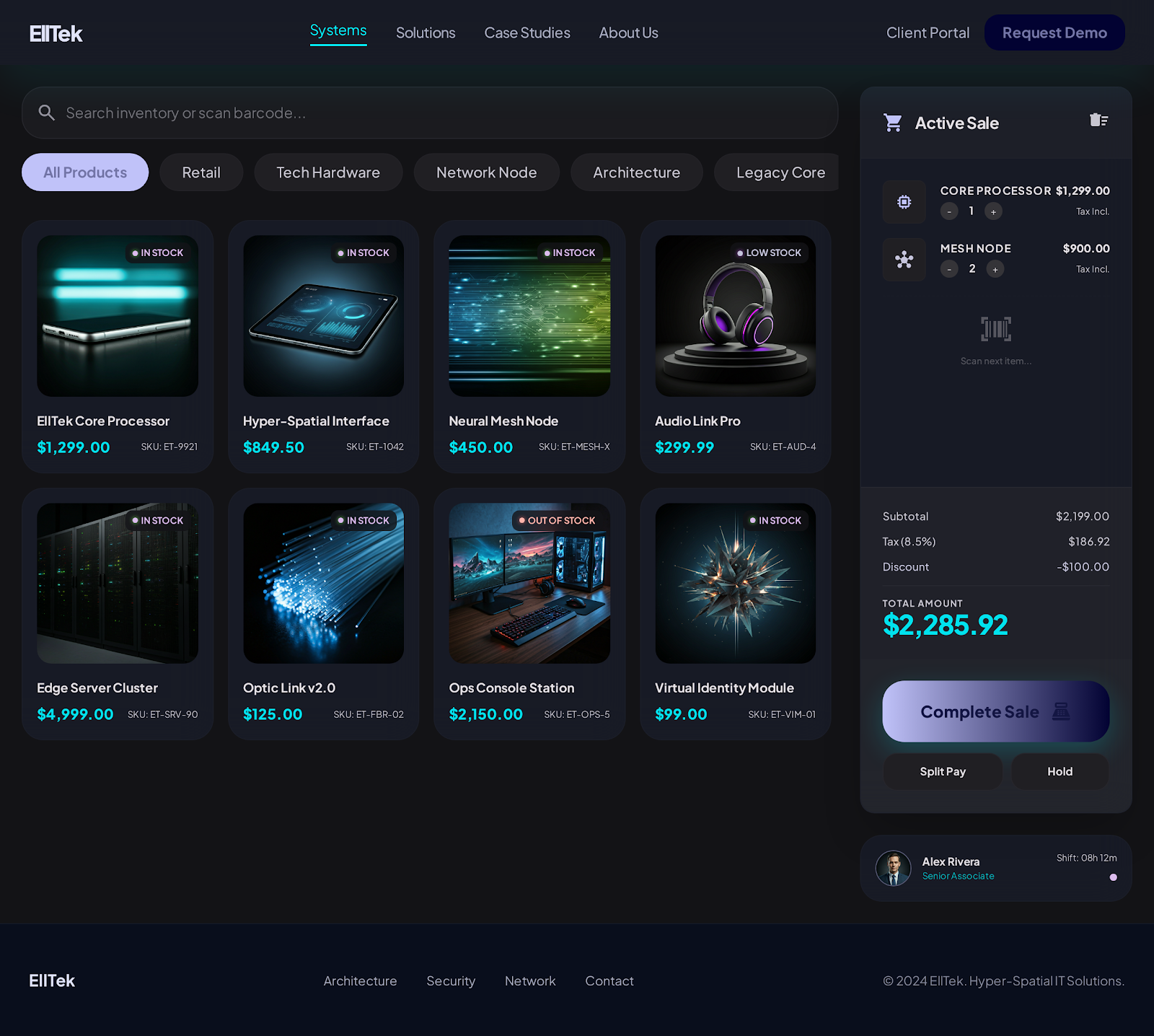Click the search magnifier icon
The image size is (1154, 1036).
[47, 113]
